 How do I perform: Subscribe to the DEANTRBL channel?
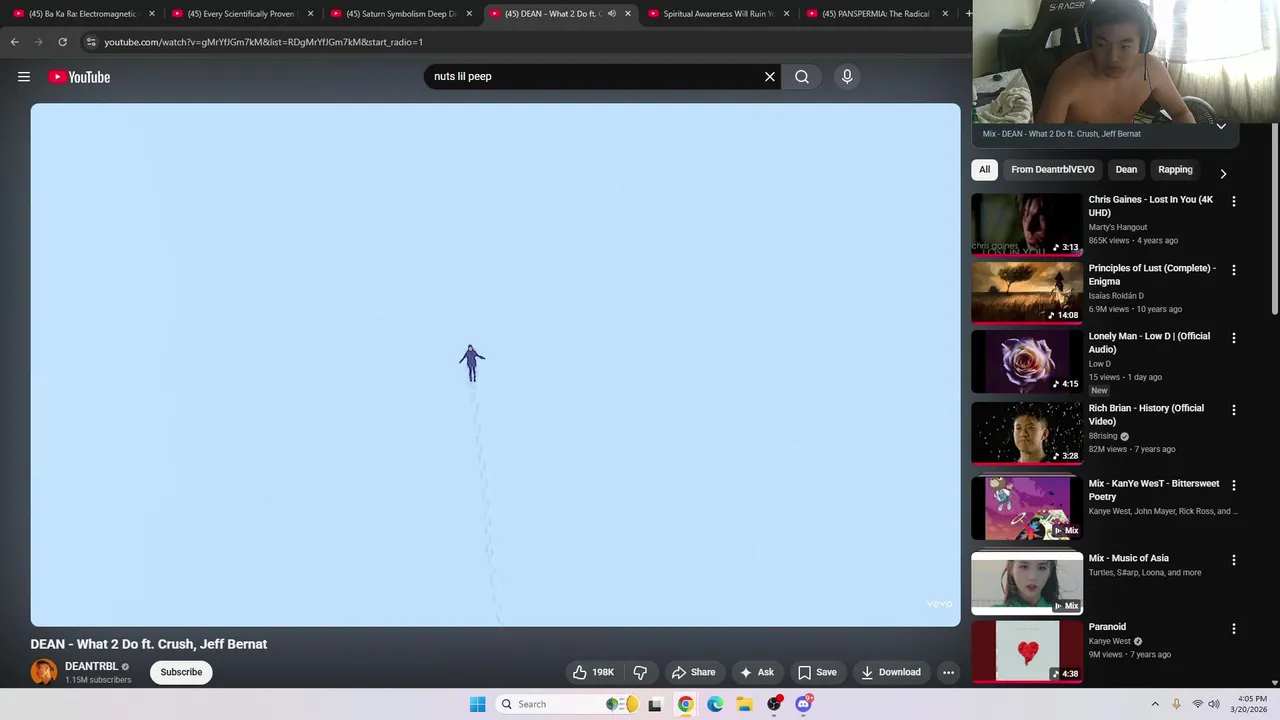pos(181,672)
